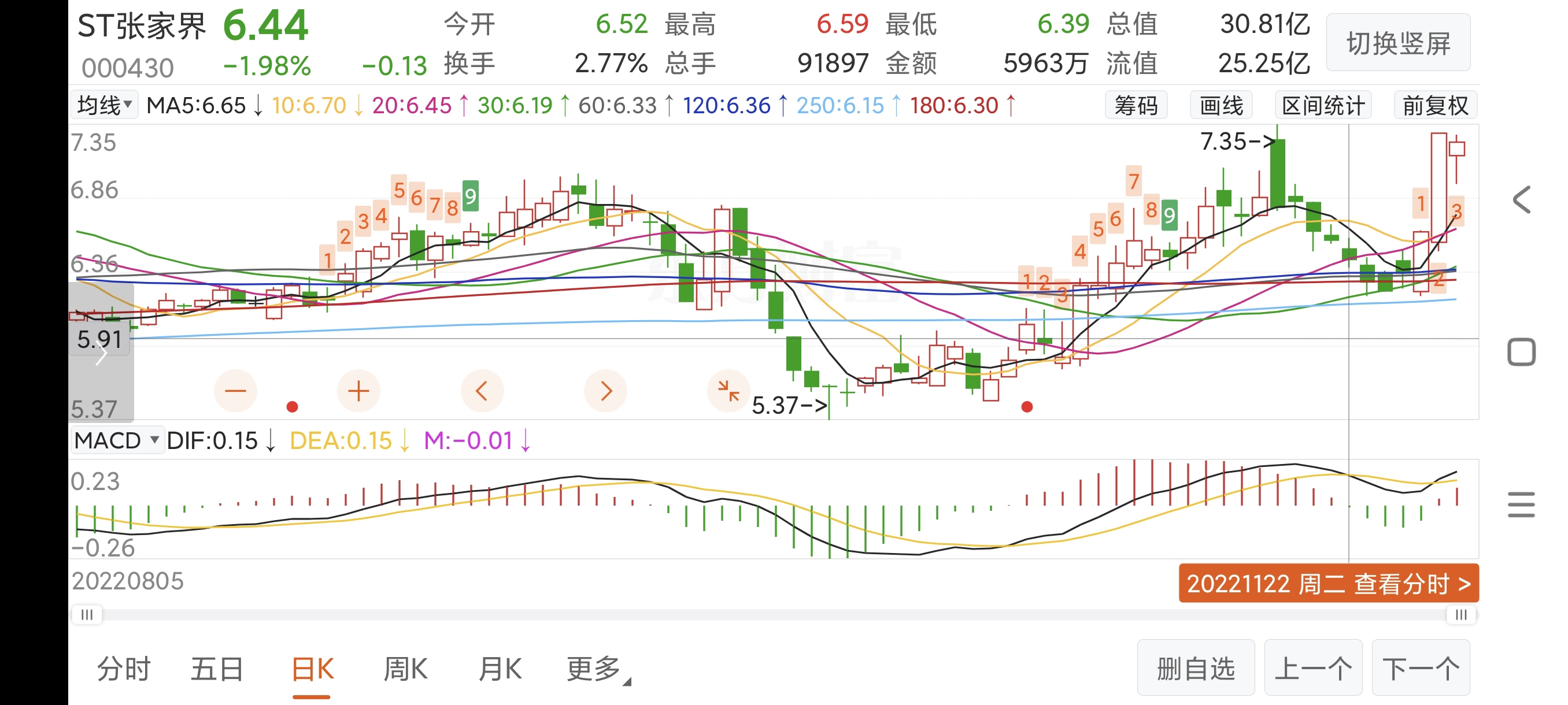
Task: Tap stock name ST张家界
Action: (142, 26)
